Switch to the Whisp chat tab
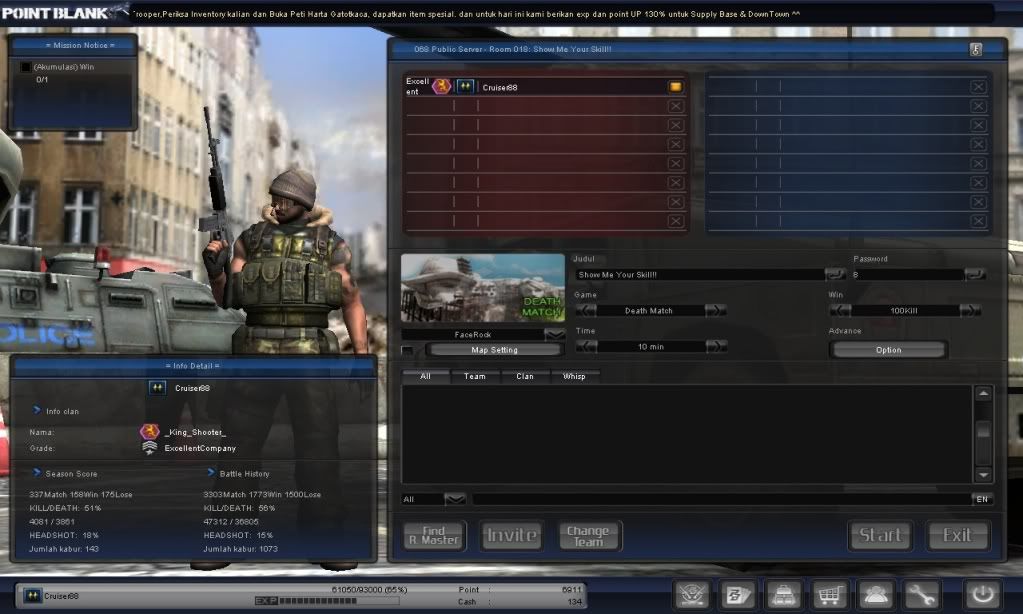Screen dimensions: 1023x614 coord(574,376)
